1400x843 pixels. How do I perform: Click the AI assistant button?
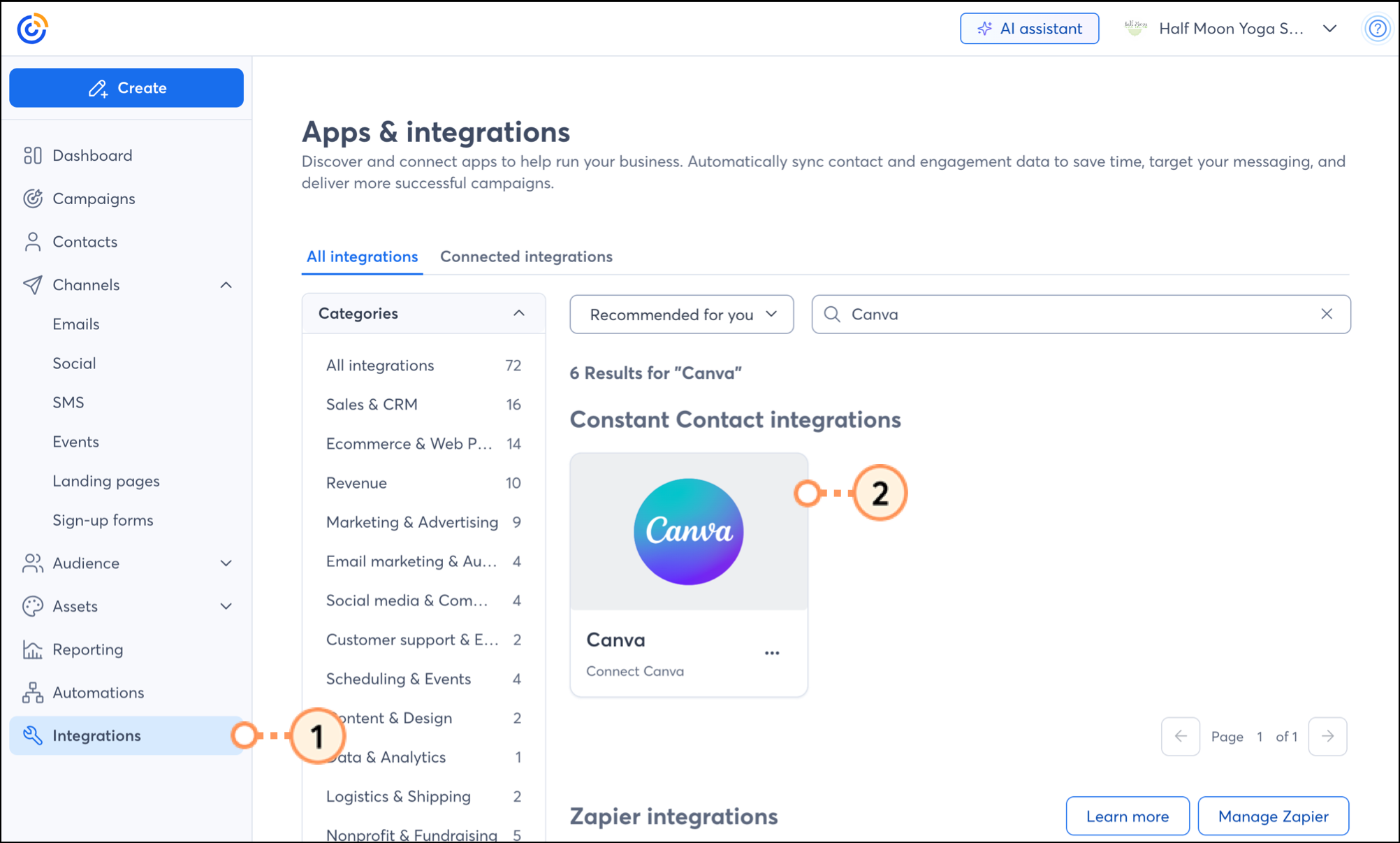pyautogui.click(x=1029, y=29)
